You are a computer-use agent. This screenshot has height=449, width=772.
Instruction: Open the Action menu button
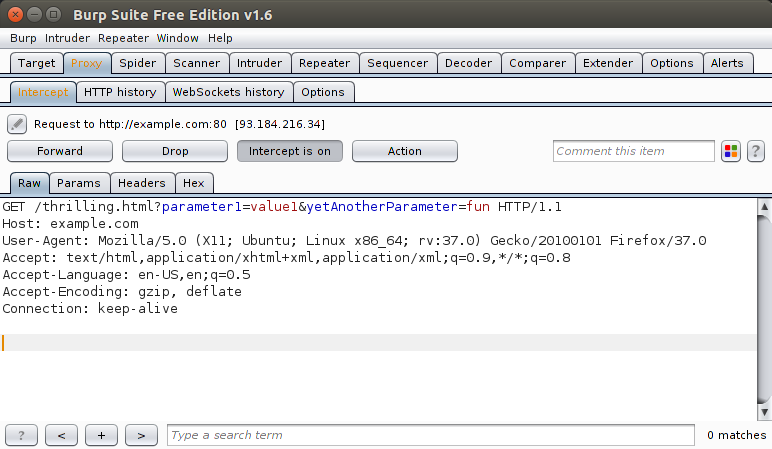(x=405, y=151)
